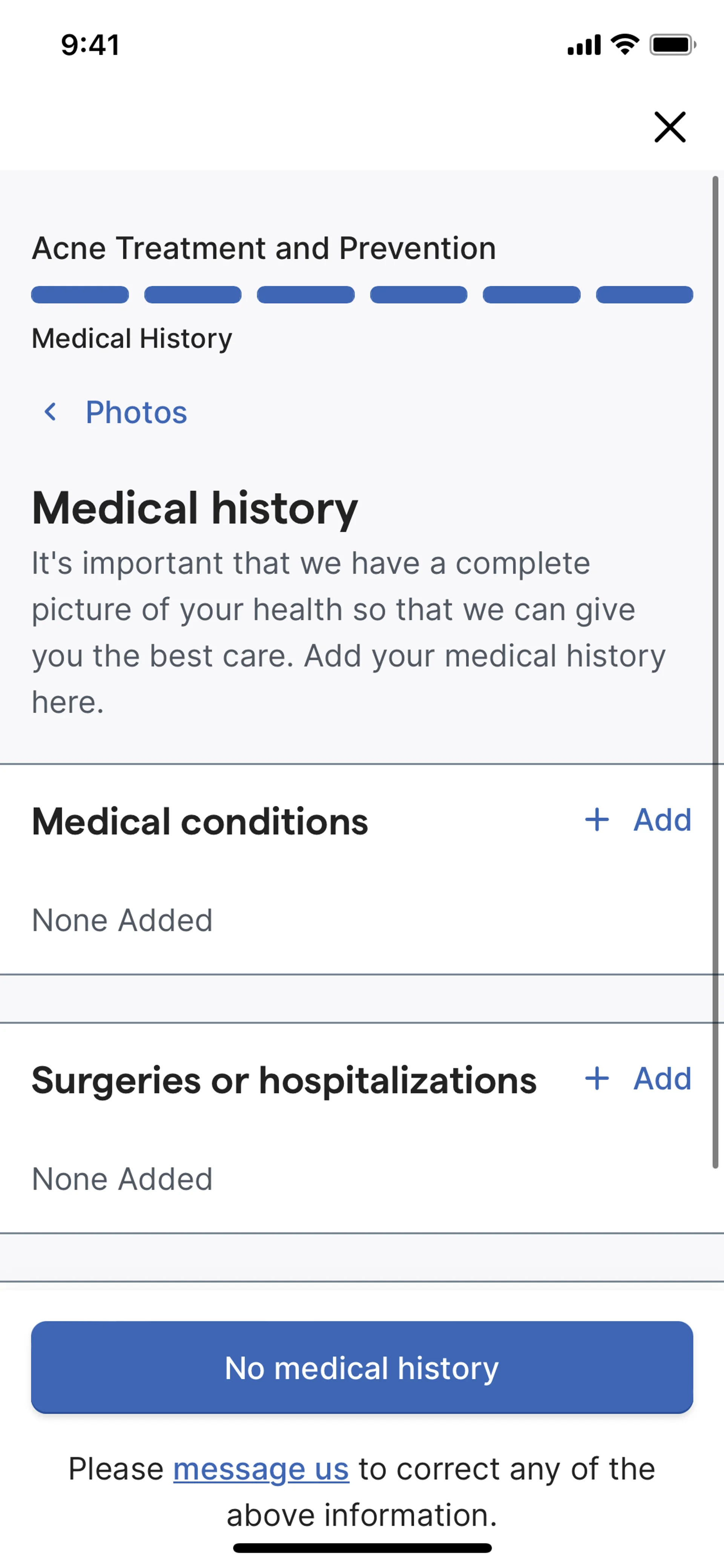The width and height of the screenshot is (724, 1568).
Task: Tap the second progress bar segment
Action: click(x=193, y=295)
